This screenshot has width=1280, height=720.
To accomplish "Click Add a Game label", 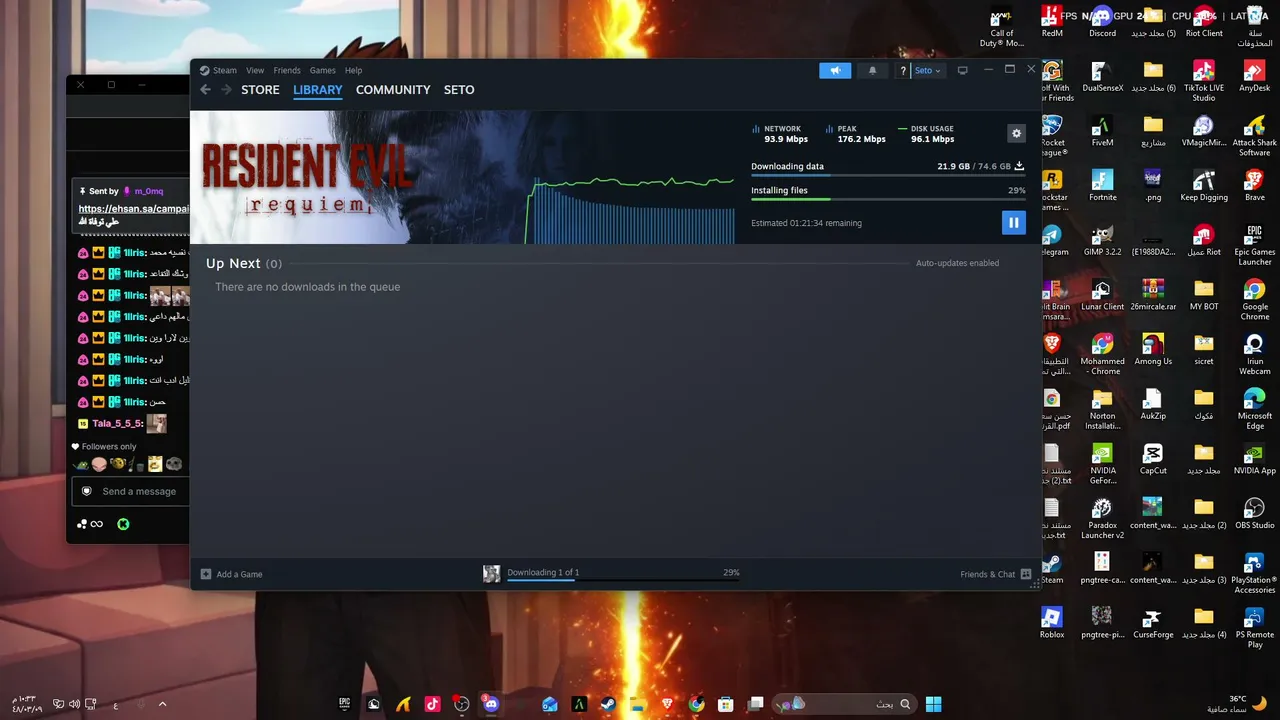I will [x=239, y=574].
